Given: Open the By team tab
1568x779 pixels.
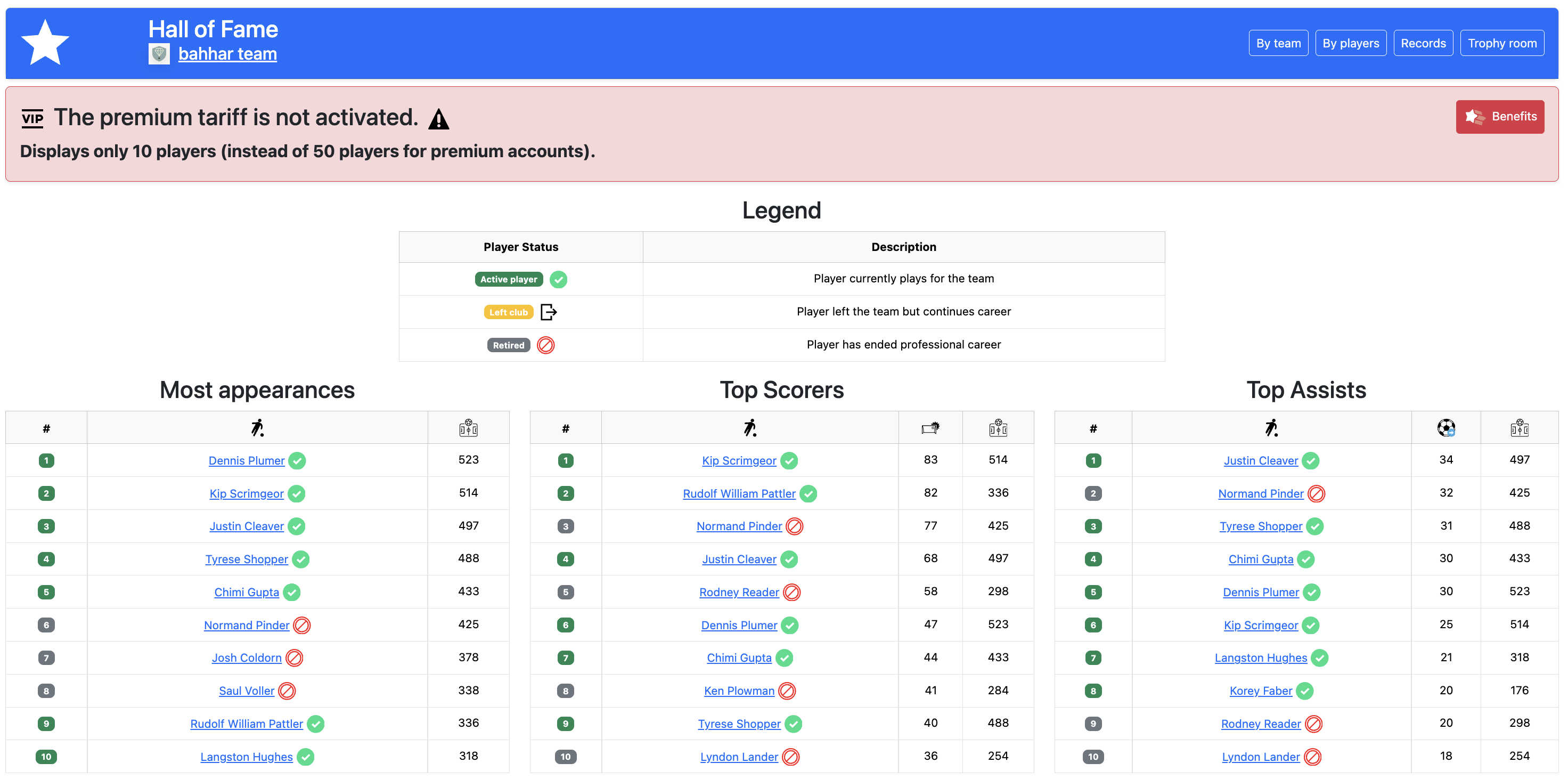Looking at the screenshot, I should (1278, 43).
